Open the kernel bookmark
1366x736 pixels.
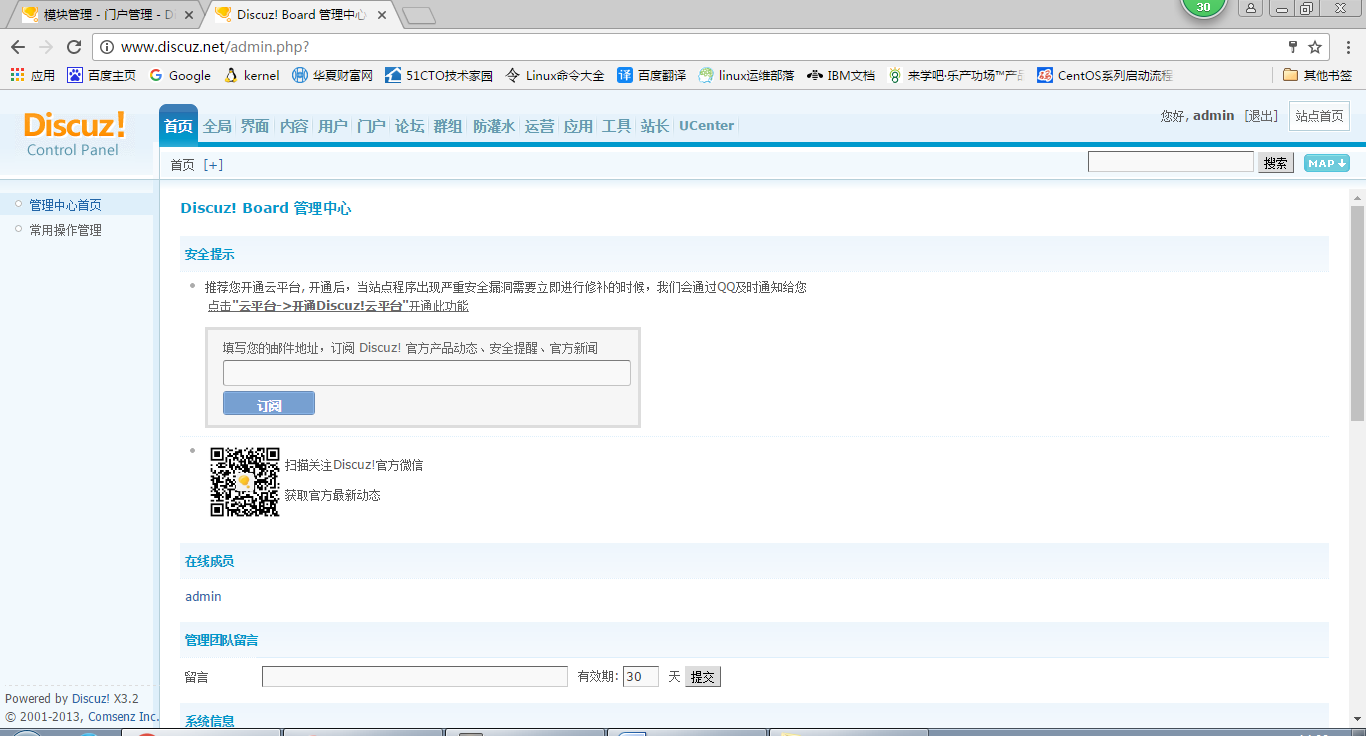[252, 75]
